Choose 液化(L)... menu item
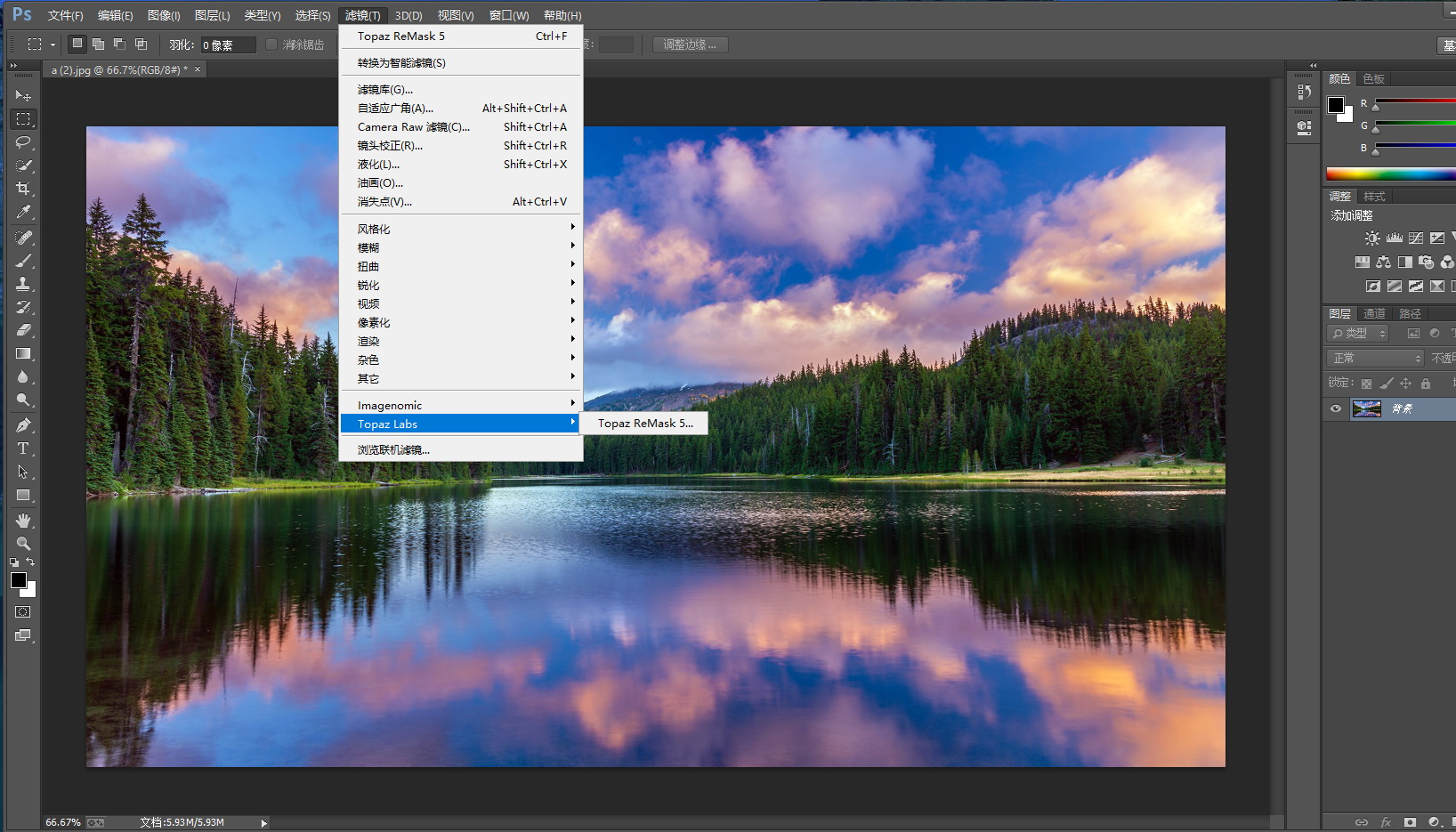The height and width of the screenshot is (832, 1456). pos(461,164)
